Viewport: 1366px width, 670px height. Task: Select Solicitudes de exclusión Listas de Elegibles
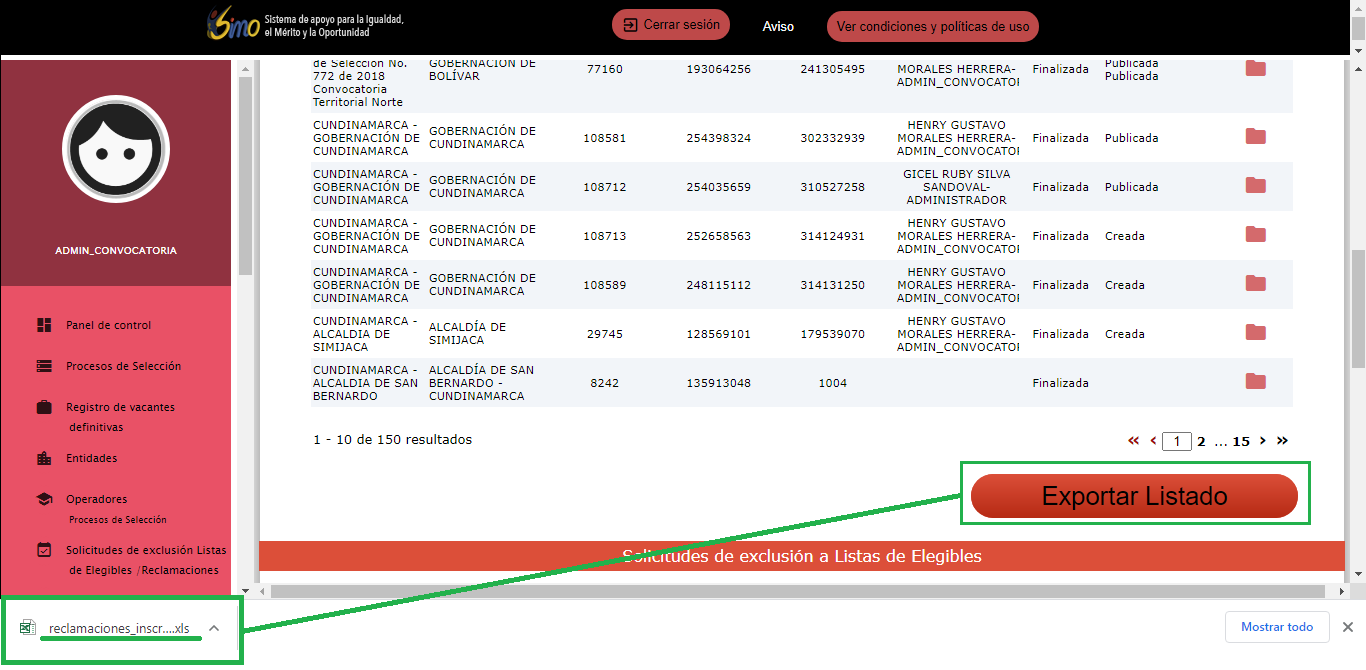(x=145, y=550)
